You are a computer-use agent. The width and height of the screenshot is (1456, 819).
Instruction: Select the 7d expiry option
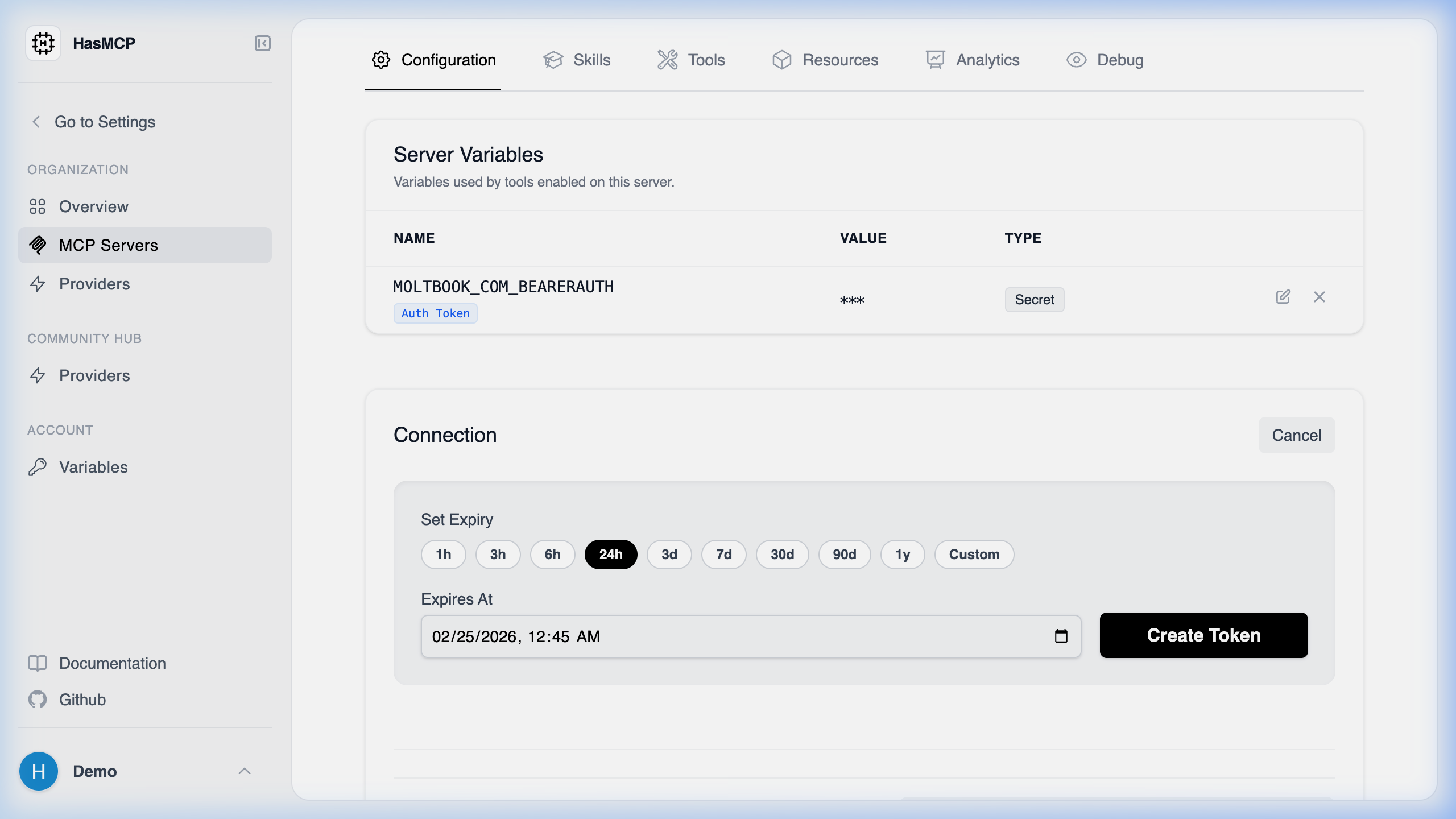[x=723, y=555]
